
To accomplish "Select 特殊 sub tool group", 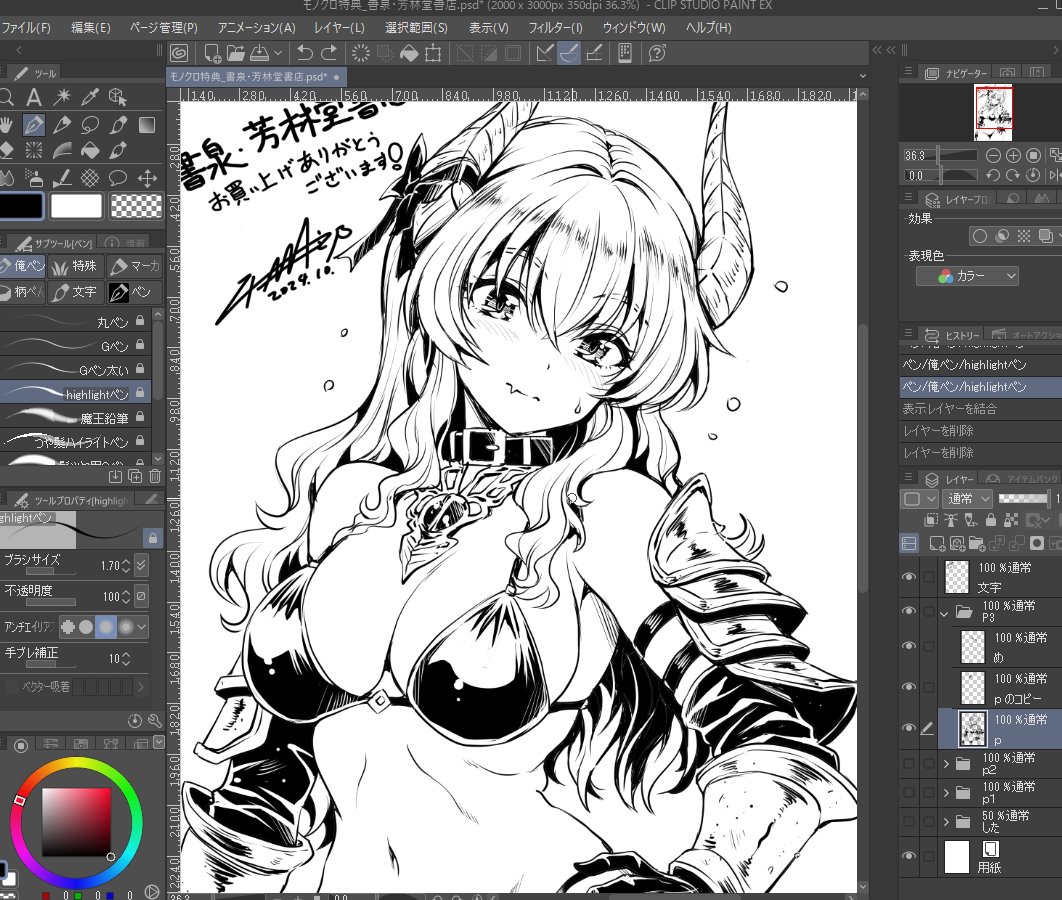I will [x=75, y=266].
